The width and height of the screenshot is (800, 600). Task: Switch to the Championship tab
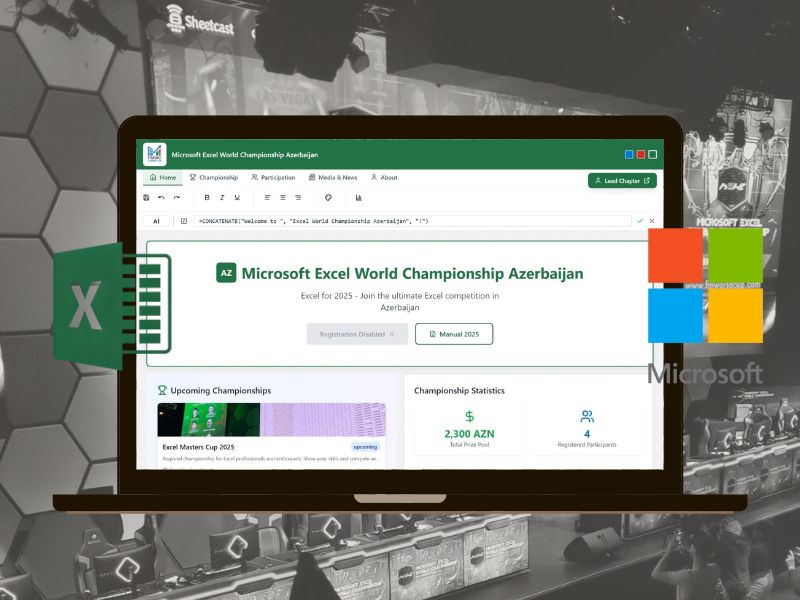coord(213,177)
